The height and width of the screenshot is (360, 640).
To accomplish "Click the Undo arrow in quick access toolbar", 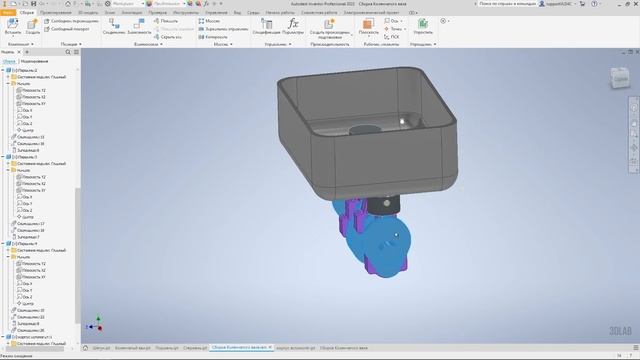I will pos(42,4).
